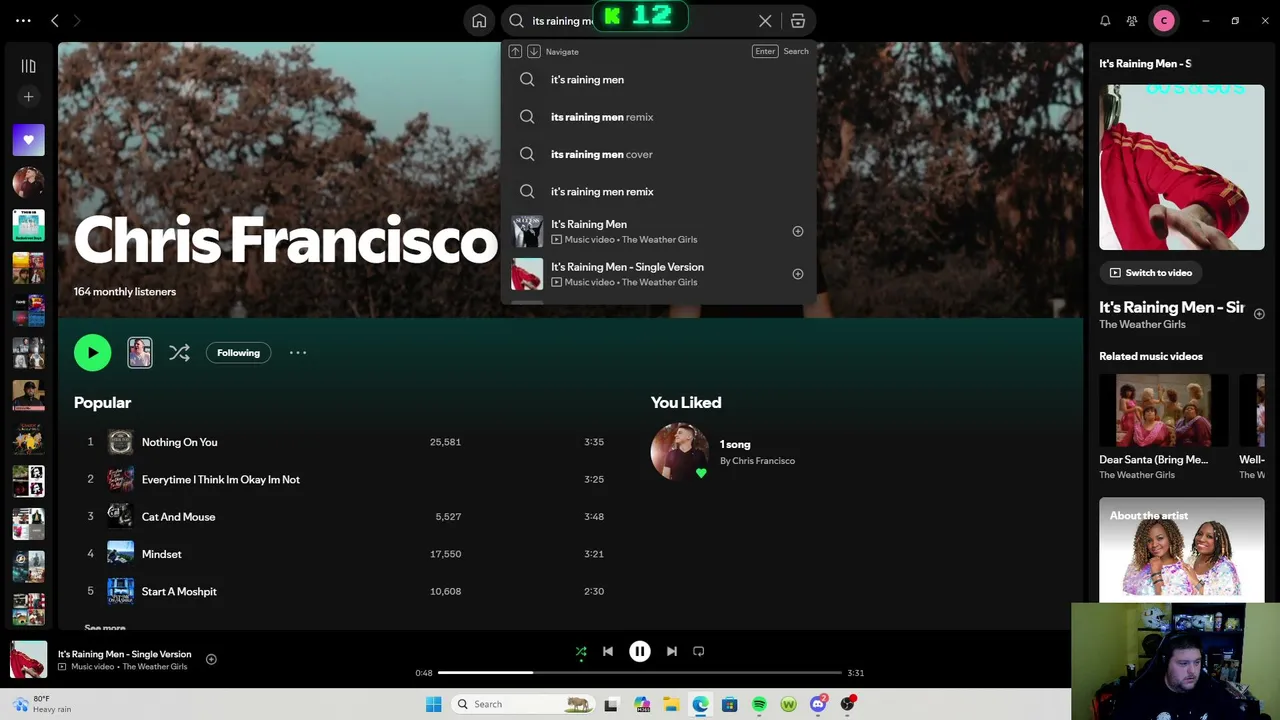Go back with the left arrow

pos(55,20)
